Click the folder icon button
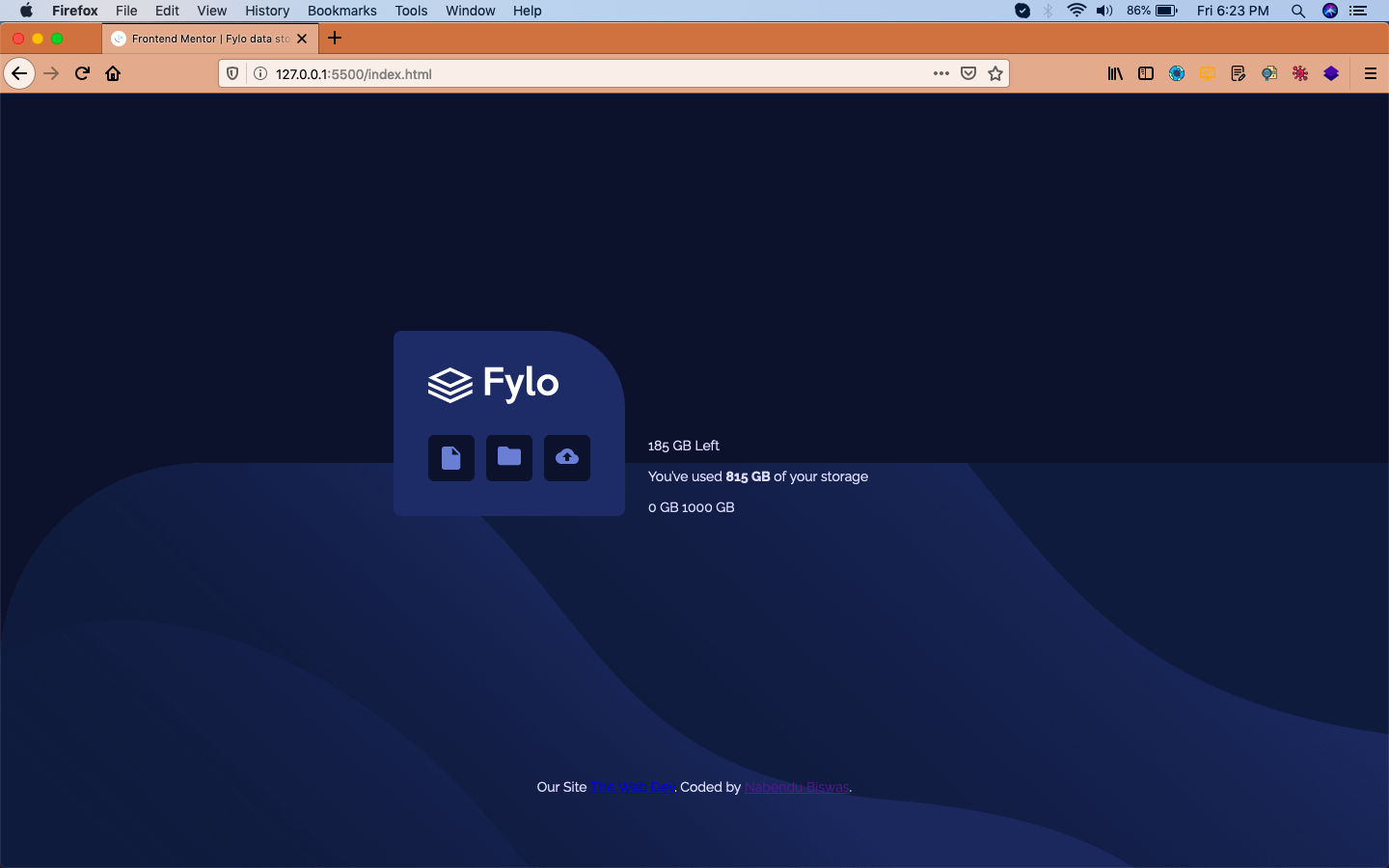 coord(509,457)
